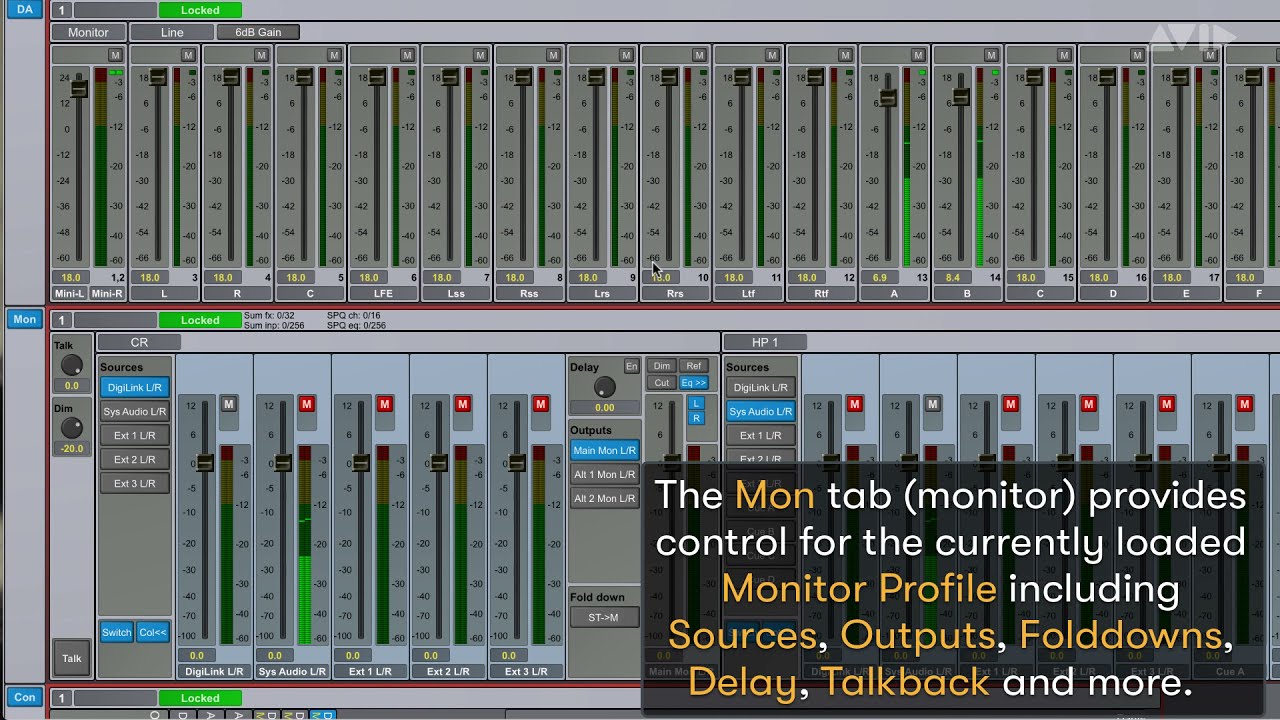The image size is (1280, 720).
Task: Click the DigiLink L/R fader handle in CR
Action: [204, 463]
